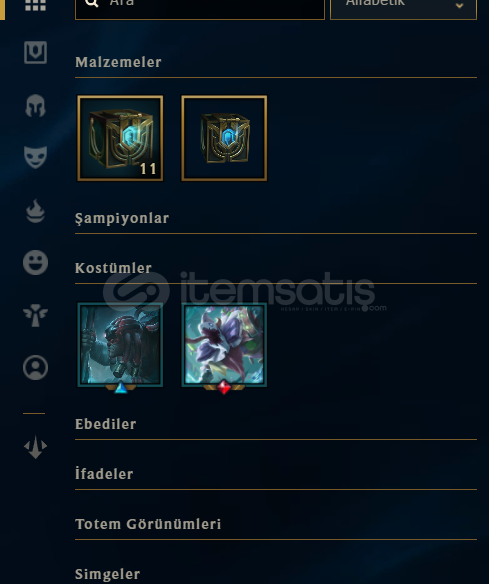Select the Materials chest sidebar icon
The width and height of the screenshot is (489, 584).
tap(35, 52)
